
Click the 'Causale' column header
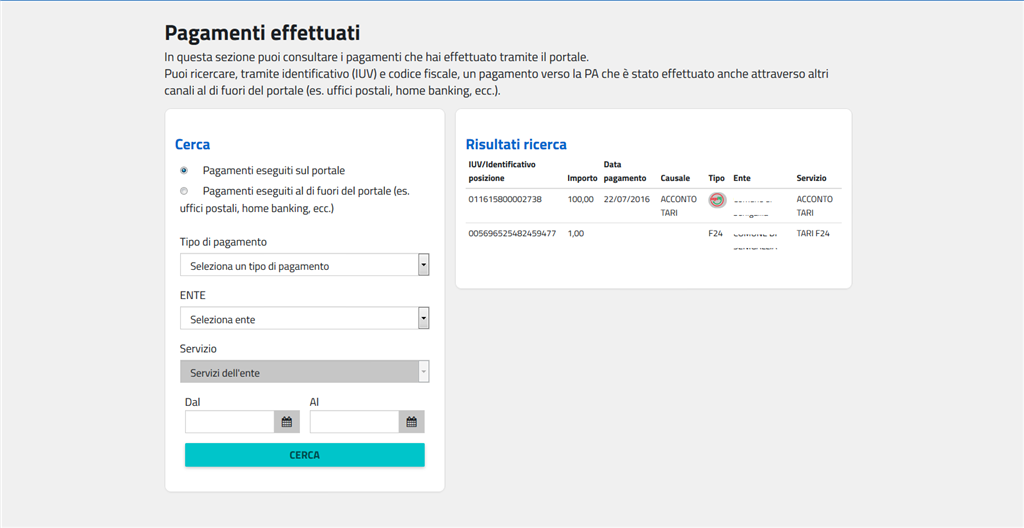pyautogui.click(x=675, y=178)
